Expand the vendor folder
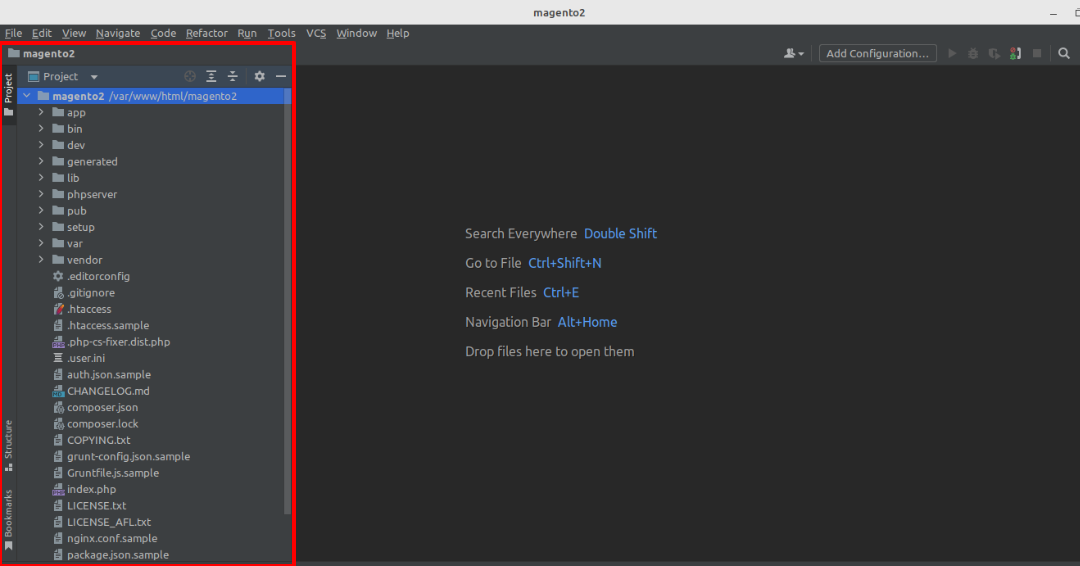Viewport: 1080px width, 566px height. [x=41, y=260]
